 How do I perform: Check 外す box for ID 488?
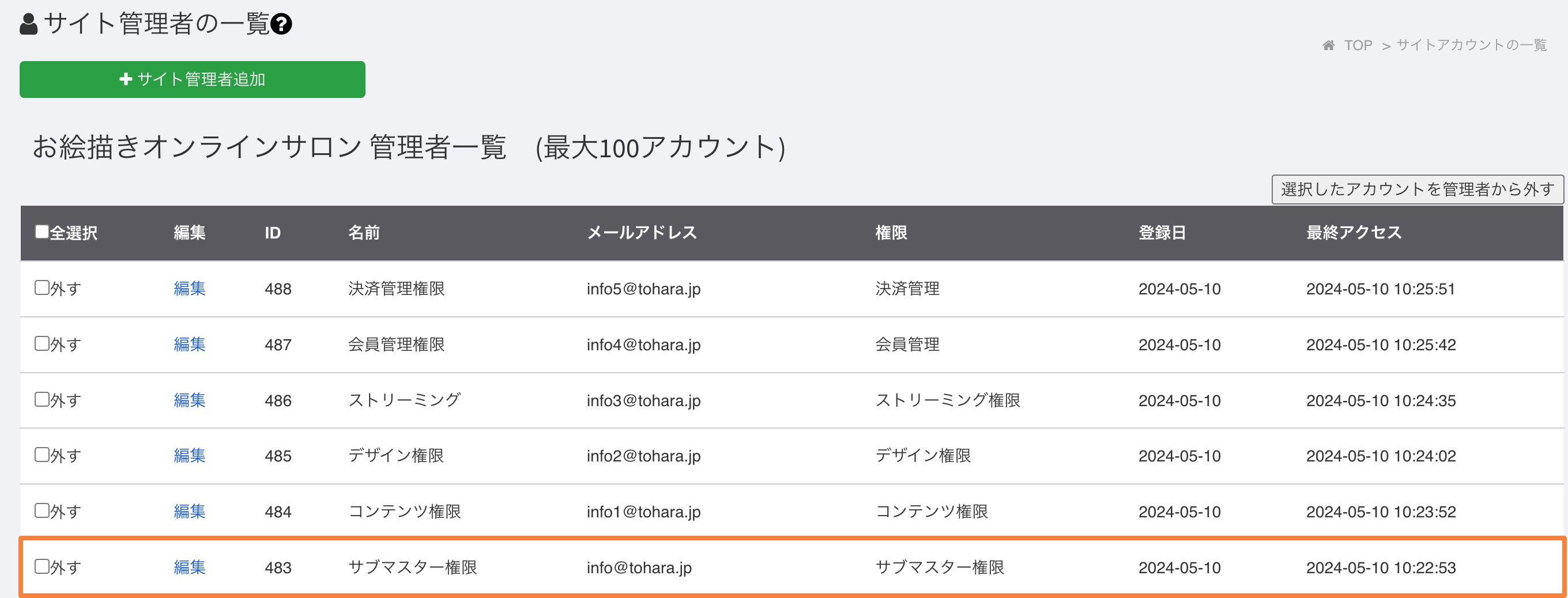(42, 287)
